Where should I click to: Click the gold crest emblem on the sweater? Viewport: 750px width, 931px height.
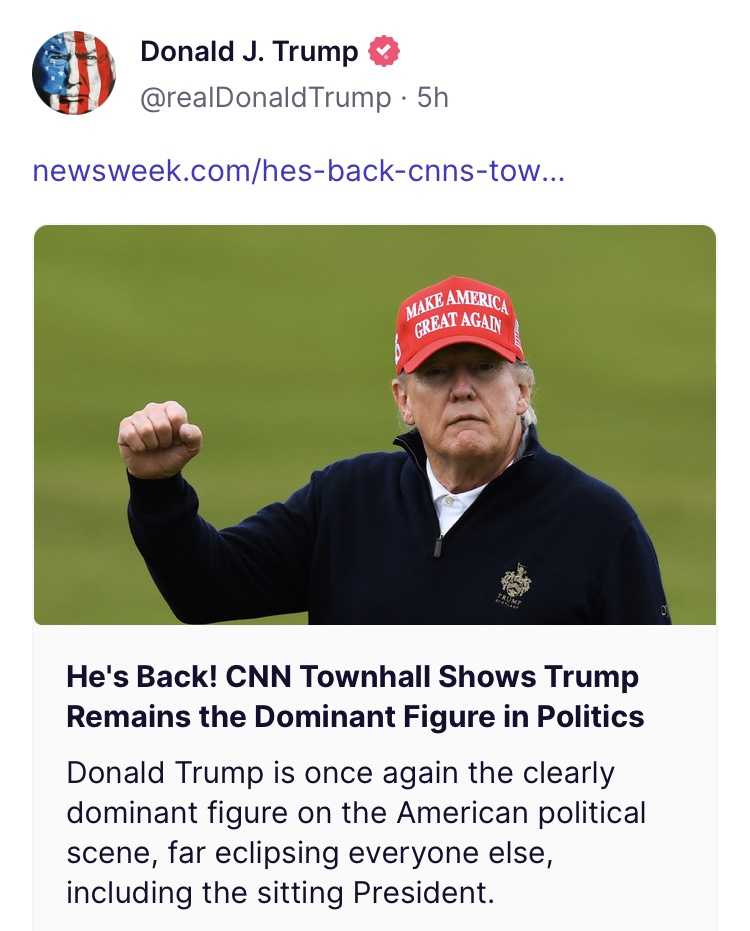point(516,579)
